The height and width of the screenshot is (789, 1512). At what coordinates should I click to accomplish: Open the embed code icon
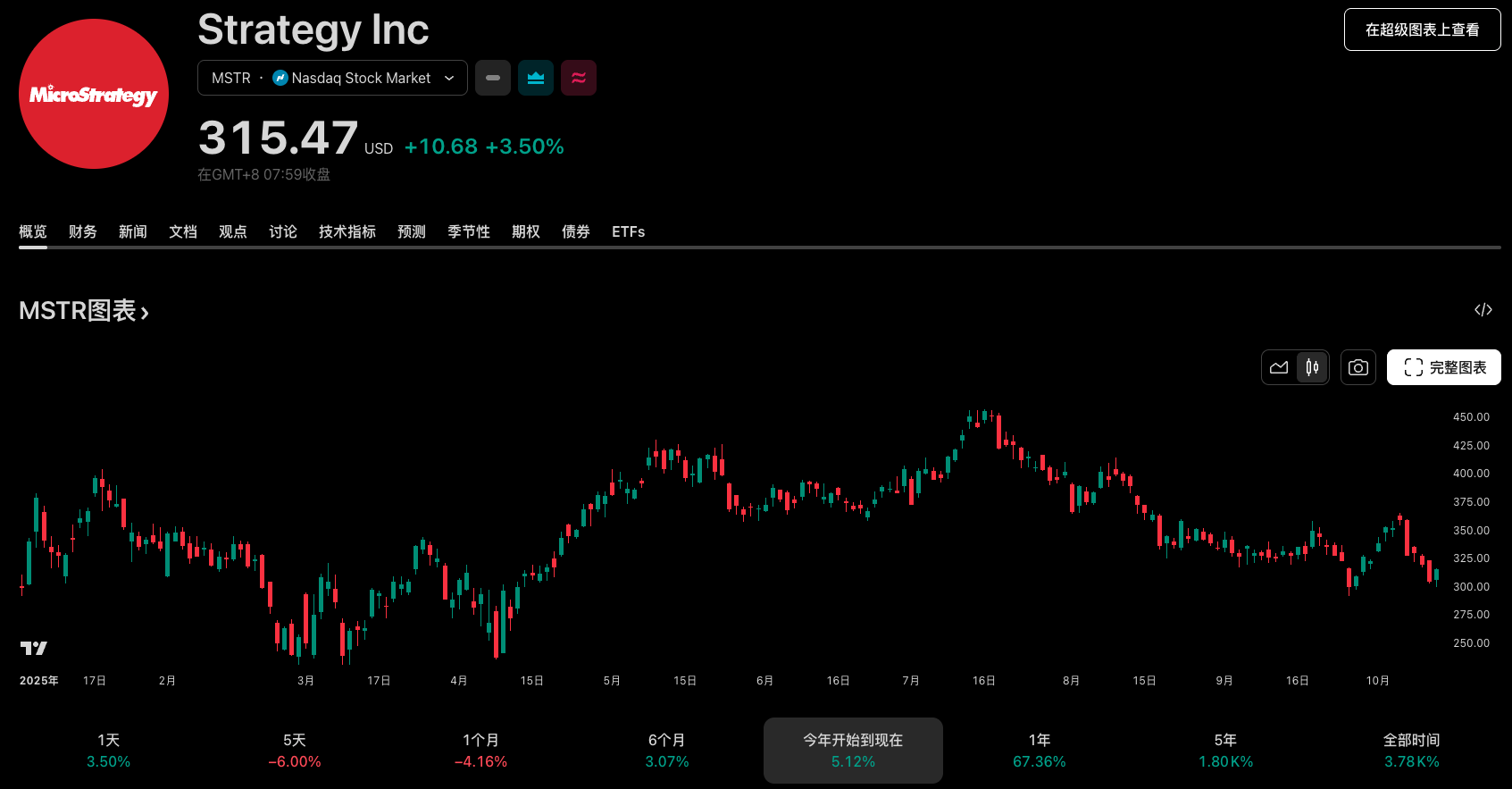coord(1483,310)
